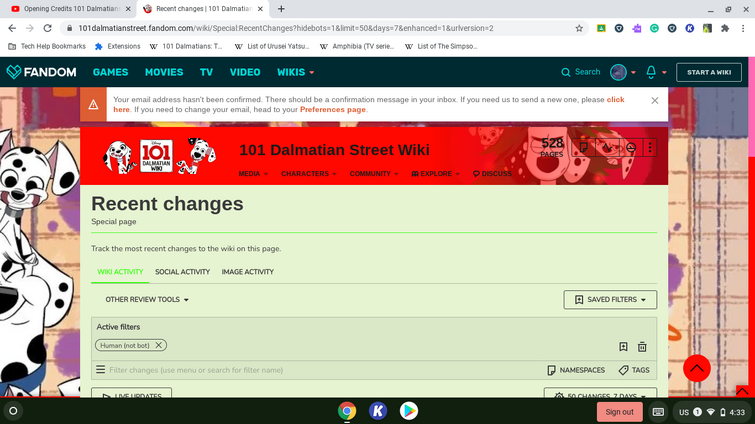Expand the EXPLORE menu
The width and height of the screenshot is (755, 424).
(436, 174)
